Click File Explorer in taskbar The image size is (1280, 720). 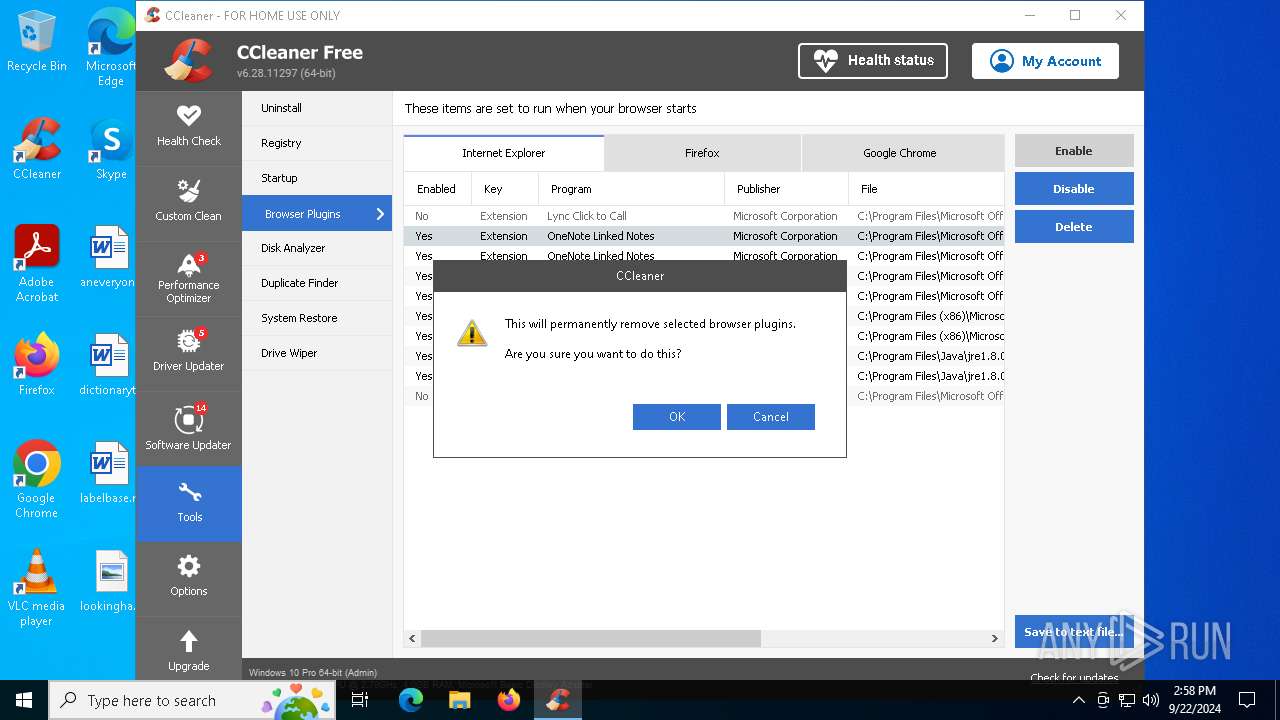459,700
